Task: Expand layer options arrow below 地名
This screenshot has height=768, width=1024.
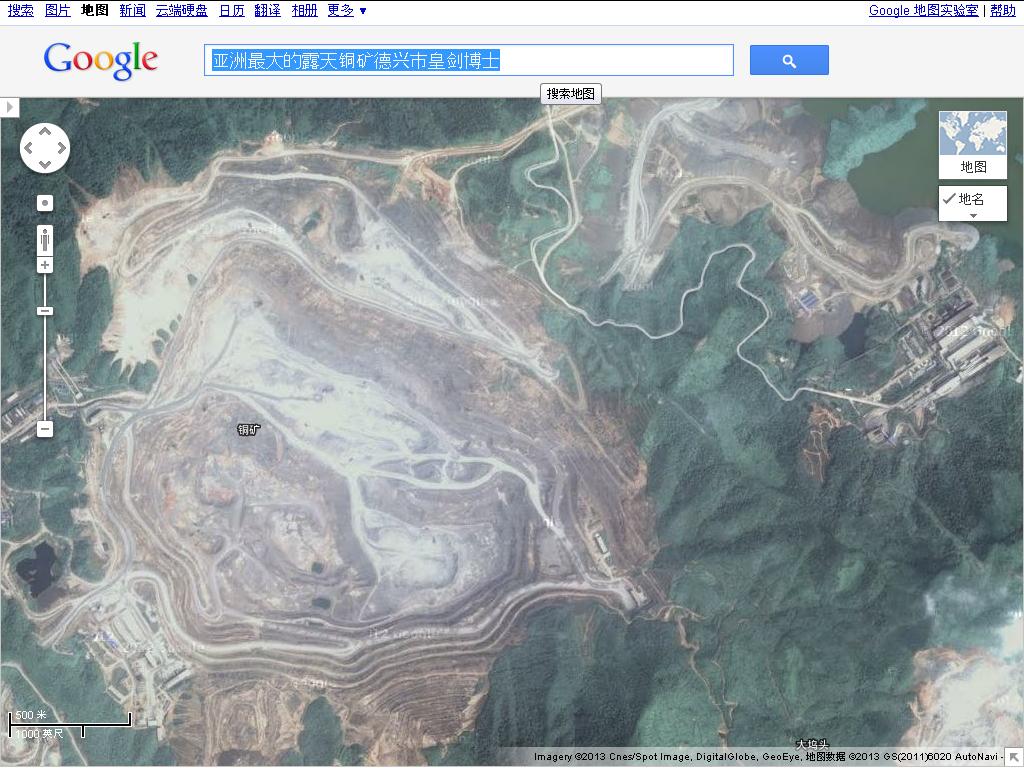Action: click(972, 215)
